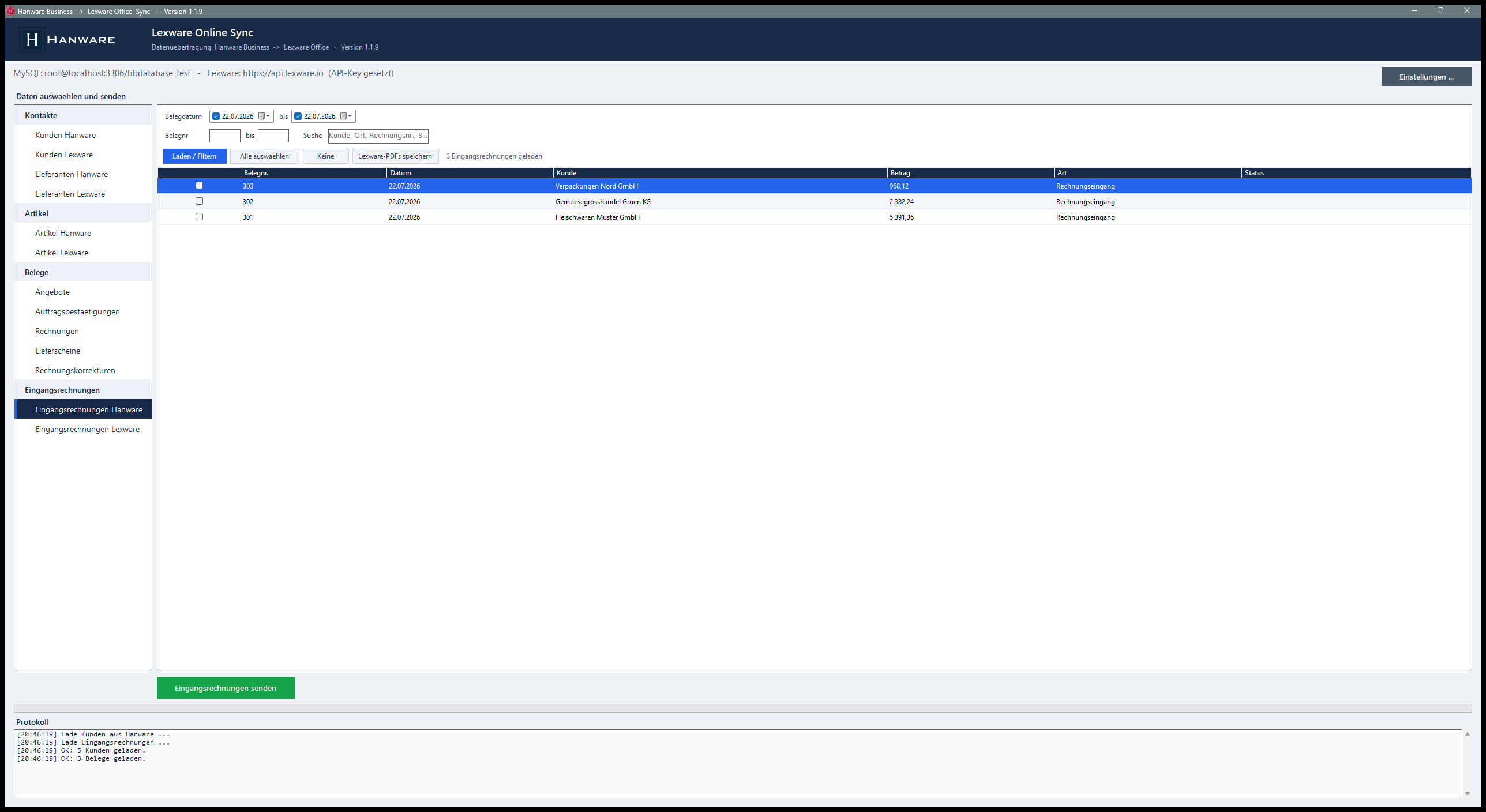Screen dimensions: 1486x812
Task: Click the '3 Eingangsrechnungen geladen' status text
Action: (494, 156)
